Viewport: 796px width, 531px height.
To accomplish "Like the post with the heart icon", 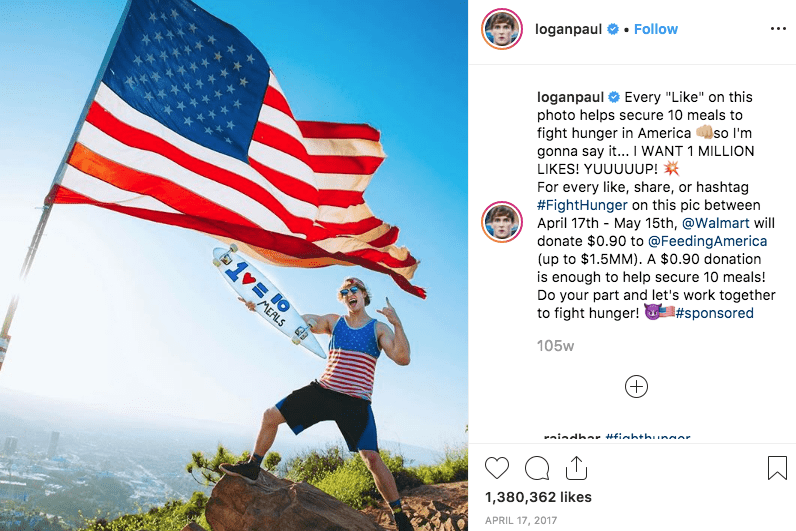I will pyautogui.click(x=496, y=468).
